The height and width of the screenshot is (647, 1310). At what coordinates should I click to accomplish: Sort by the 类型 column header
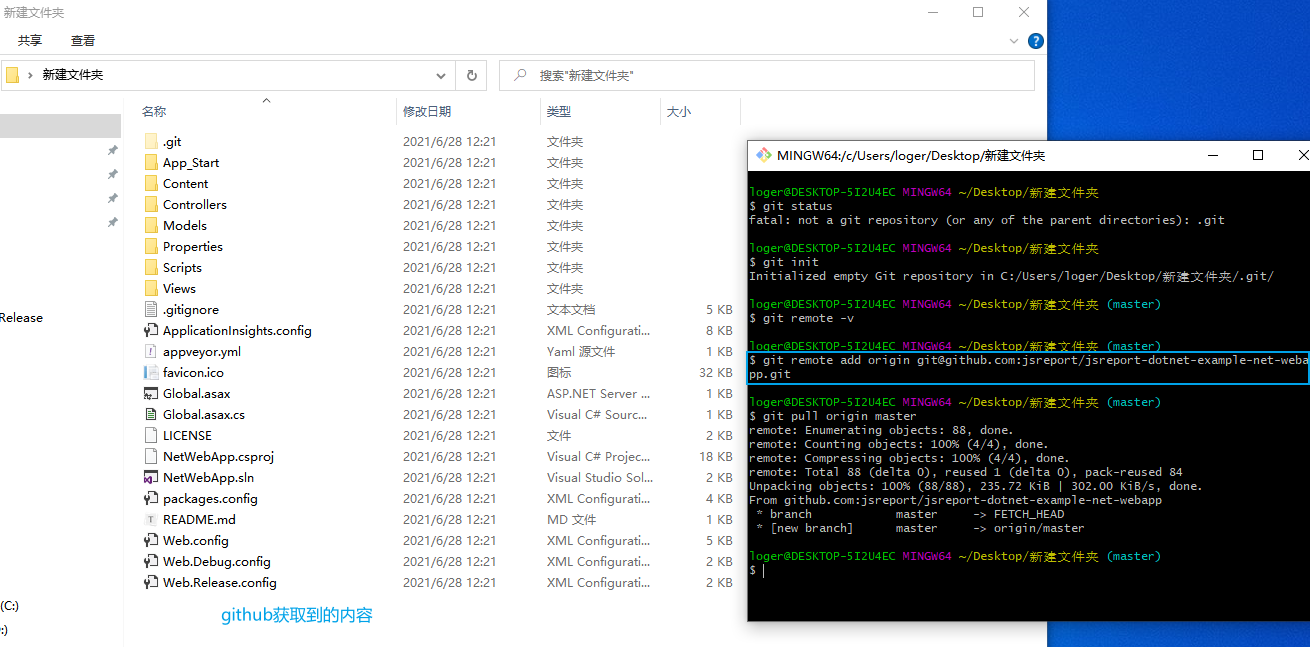pyautogui.click(x=559, y=111)
